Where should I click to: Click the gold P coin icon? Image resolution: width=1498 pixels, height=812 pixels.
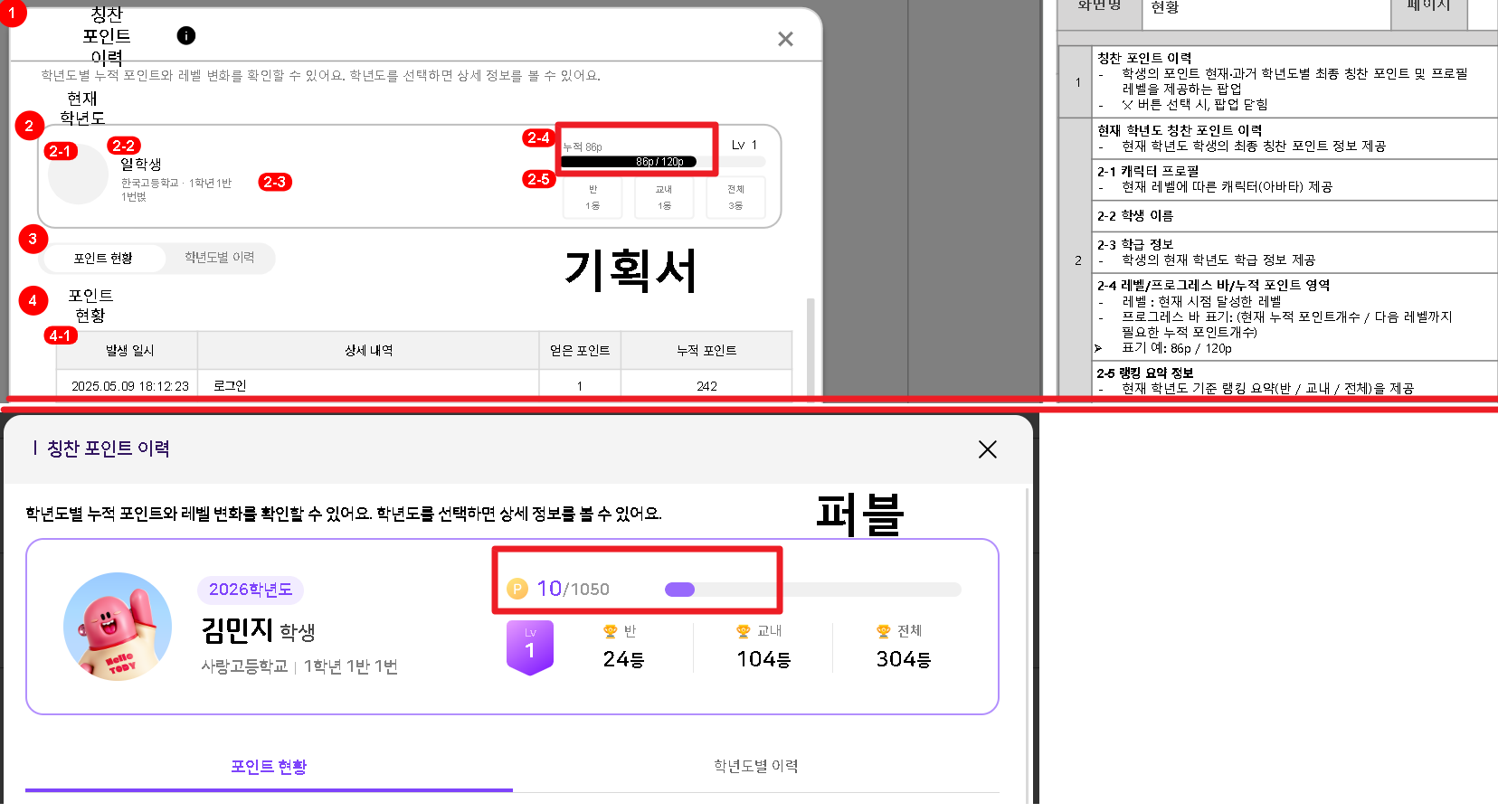pyautogui.click(x=517, y=589)
